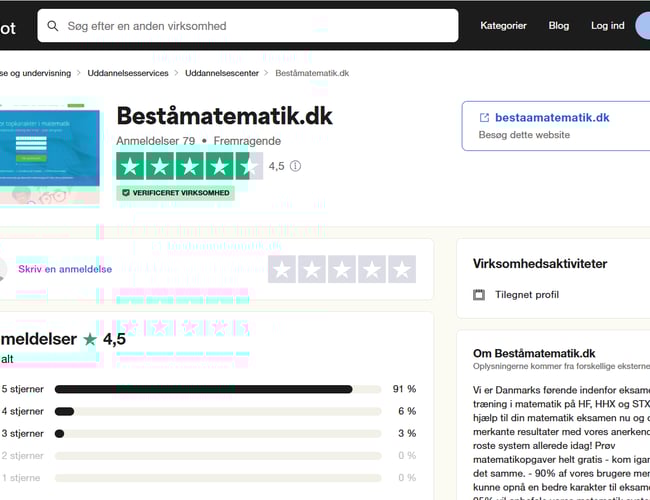Click the green star beside Anmeldelser 4,5
Screen dimensions: 650x500
(90, 340)
